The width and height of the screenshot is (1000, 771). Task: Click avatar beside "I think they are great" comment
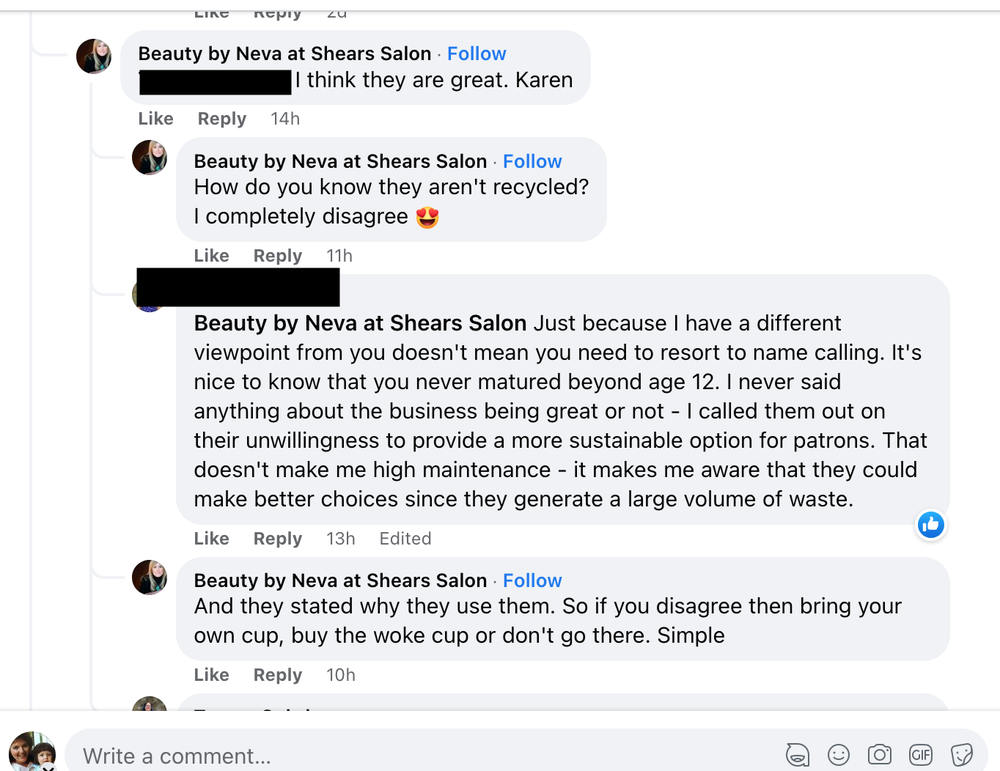click(94, 56)
